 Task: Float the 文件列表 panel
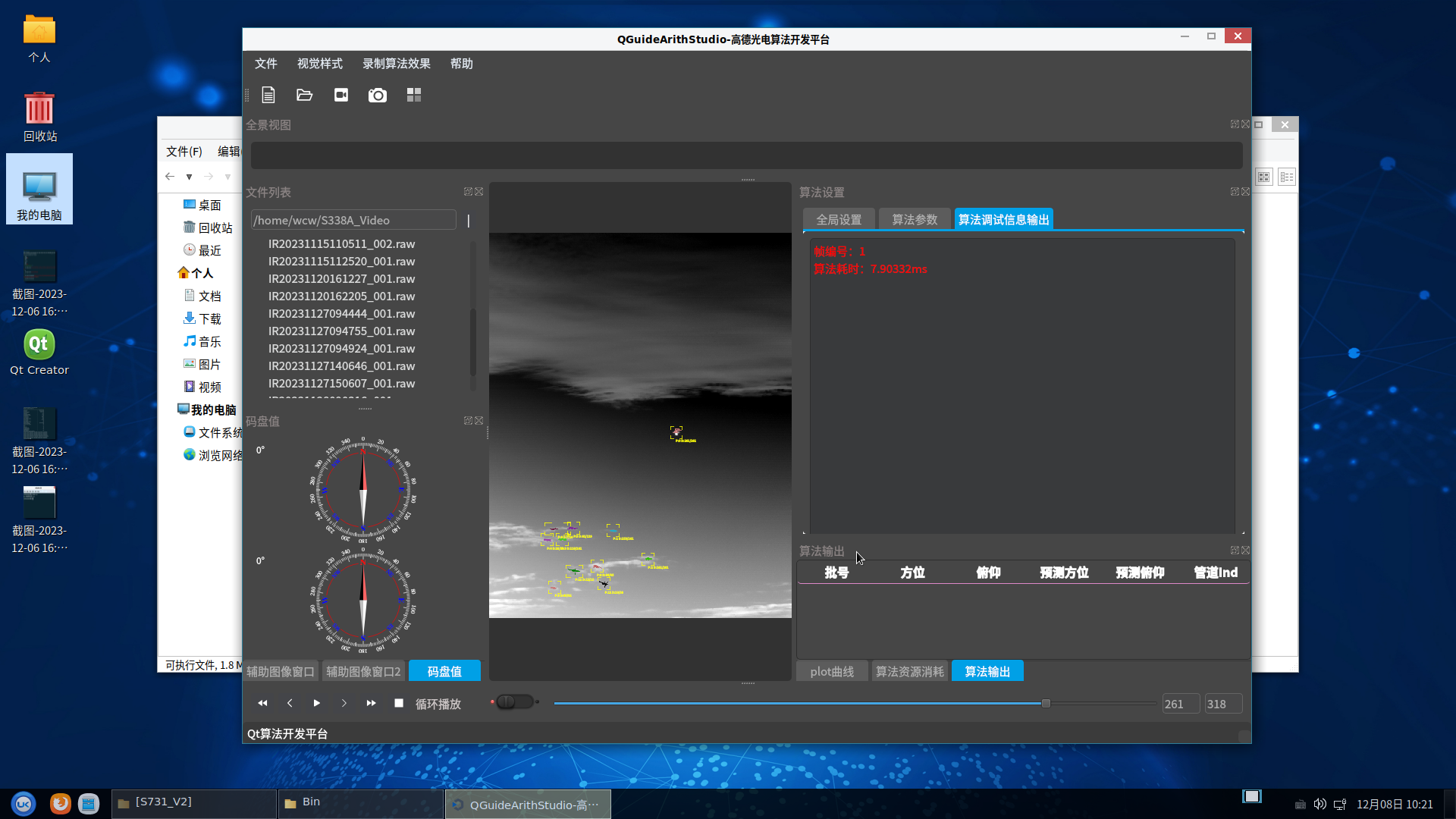tap(468, 192)
